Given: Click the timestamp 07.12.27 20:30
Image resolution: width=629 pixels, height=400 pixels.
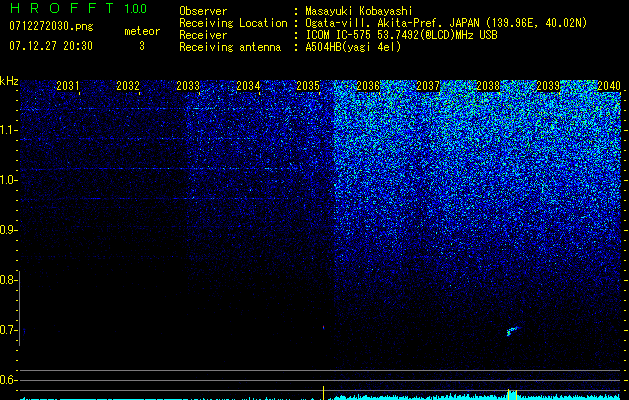Looking at the screenshot, I should pyautogui.click(x=51, y=46).
